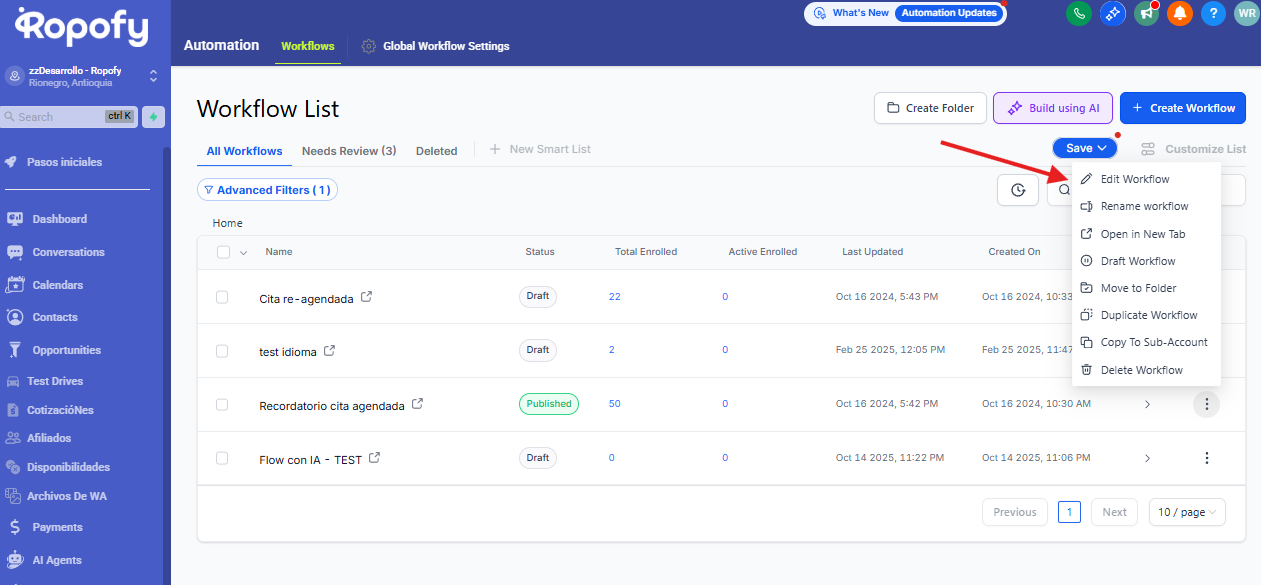Viewport: 1261px width, 585px height.
Task: Expand the zzDesarrollo - Ropofy account switcher
Action: pyautogui.click(x=153, y=76)
